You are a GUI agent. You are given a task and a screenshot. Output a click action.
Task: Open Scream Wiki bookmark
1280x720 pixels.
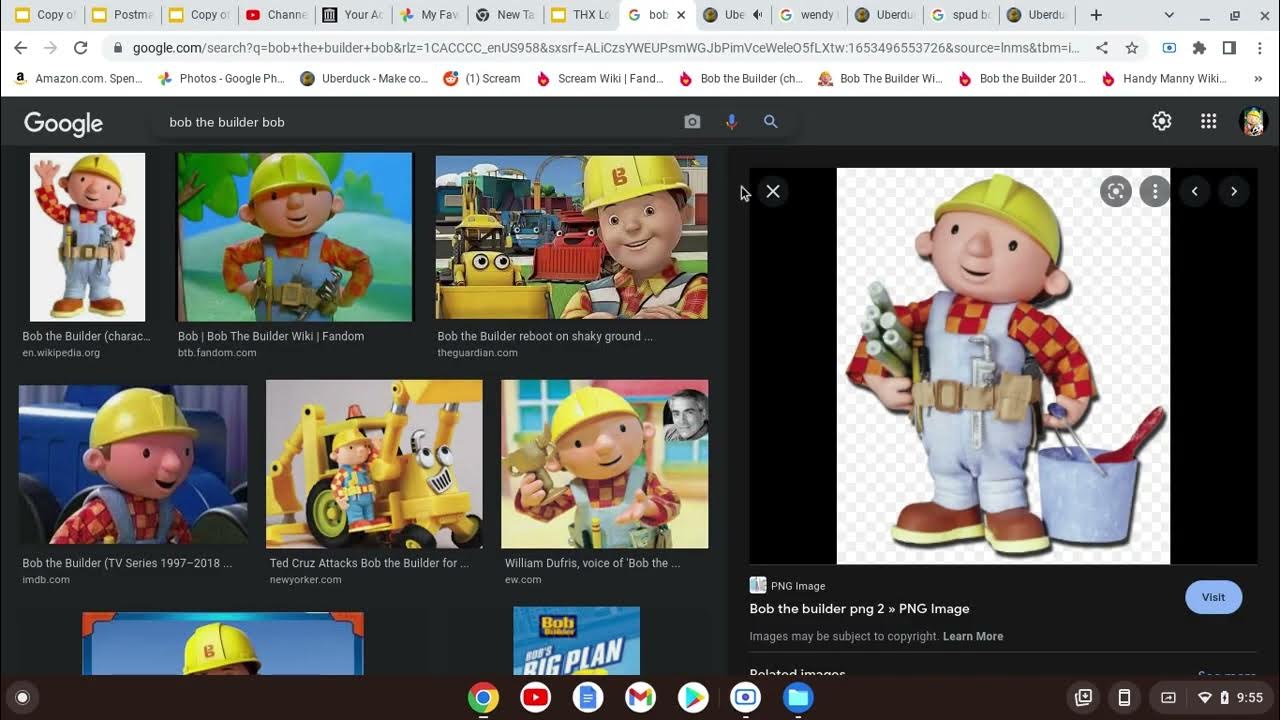[600, 78]
